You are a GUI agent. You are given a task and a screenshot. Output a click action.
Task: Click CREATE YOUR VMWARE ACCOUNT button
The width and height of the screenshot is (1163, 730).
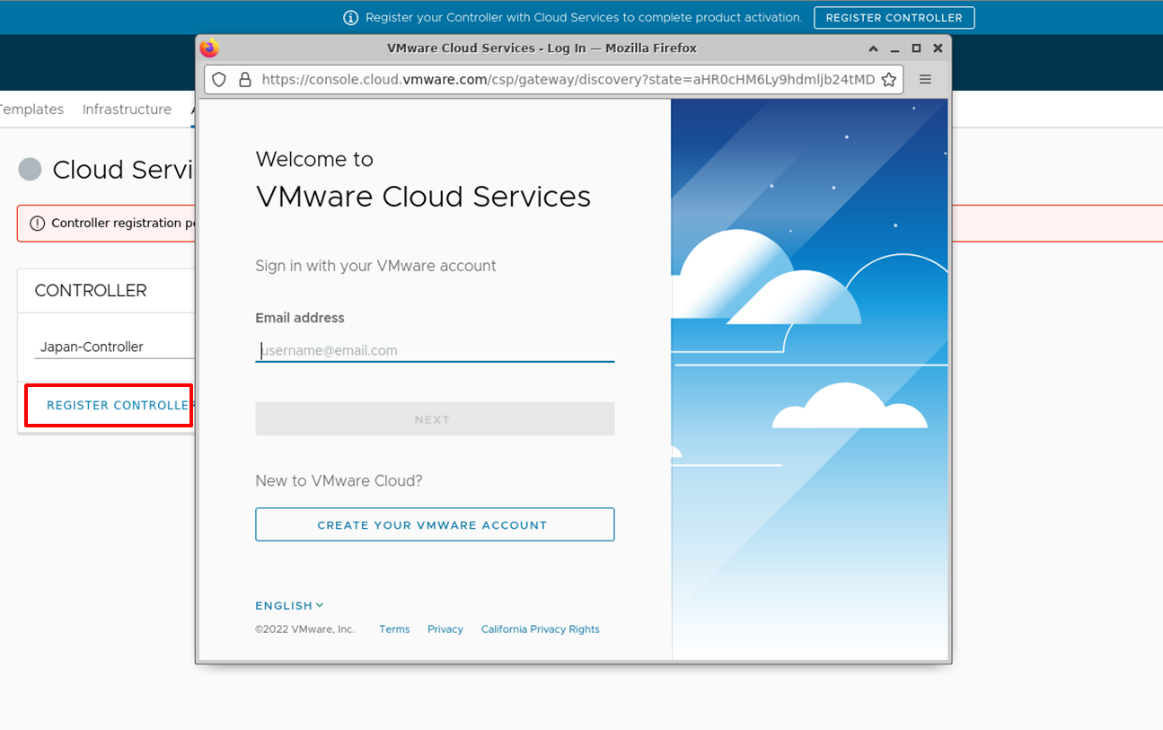coord(434,525)
